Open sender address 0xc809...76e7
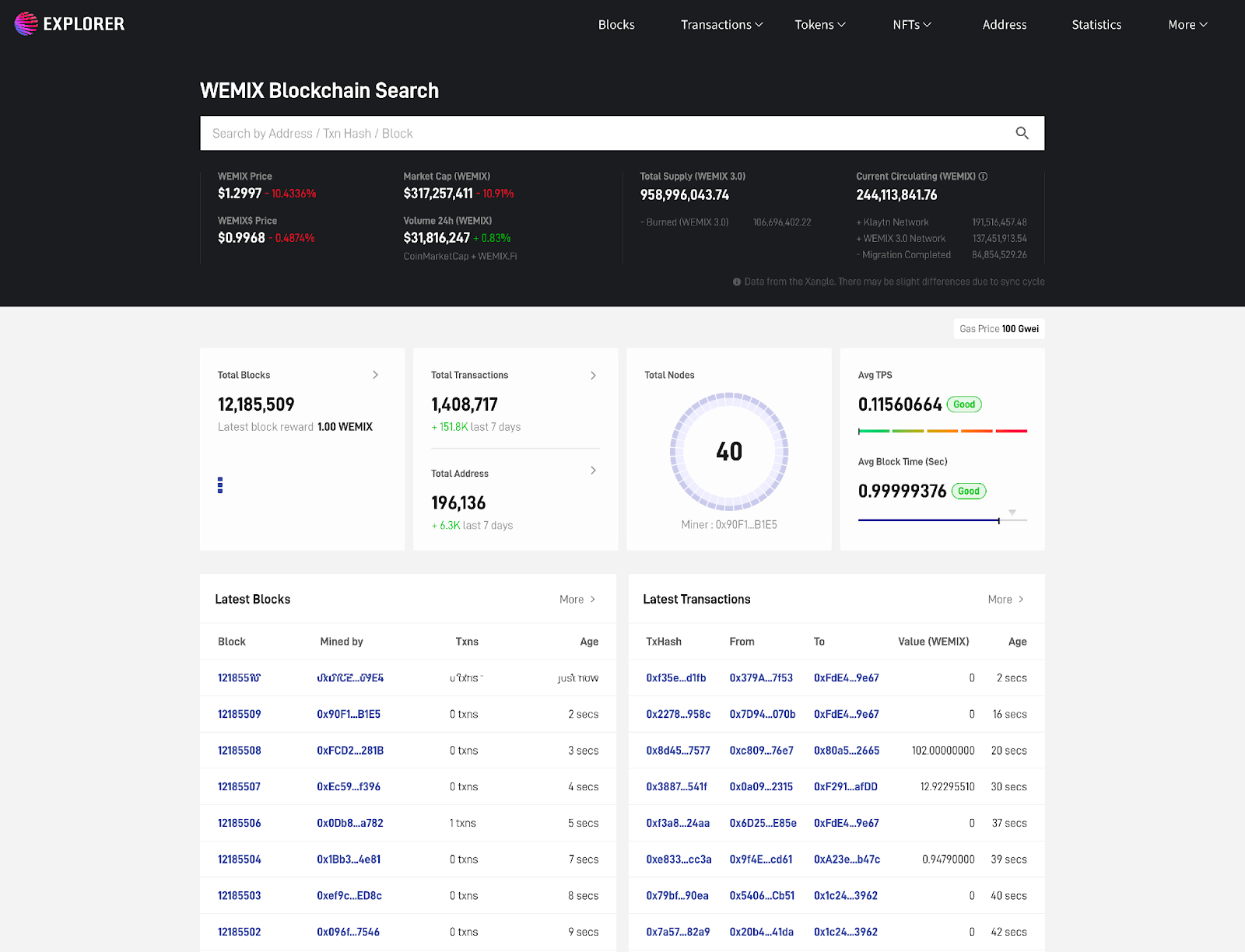This screenshot has width=1245, height=952. (x=762, y=751)
